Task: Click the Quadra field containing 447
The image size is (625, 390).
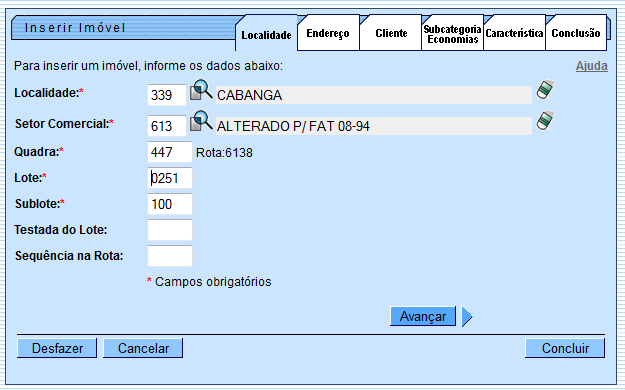Action: [170, 152]
